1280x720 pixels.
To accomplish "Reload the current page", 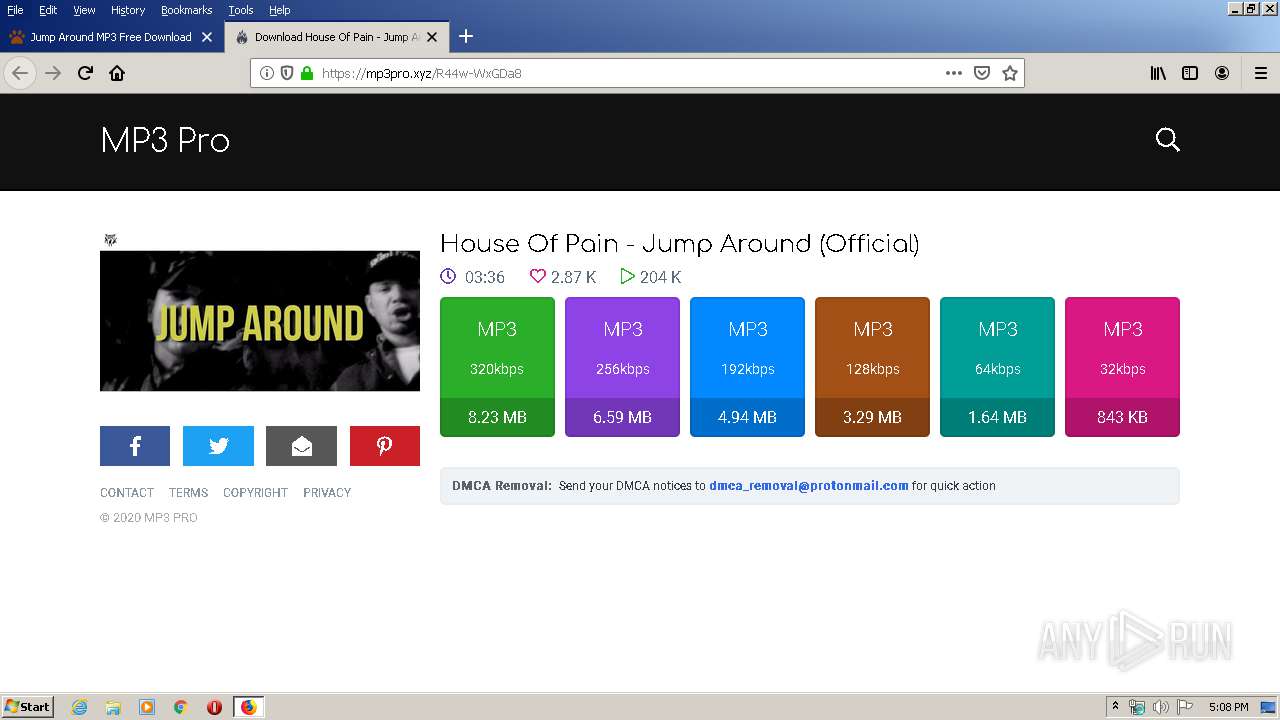I will [x=85, y=73].
